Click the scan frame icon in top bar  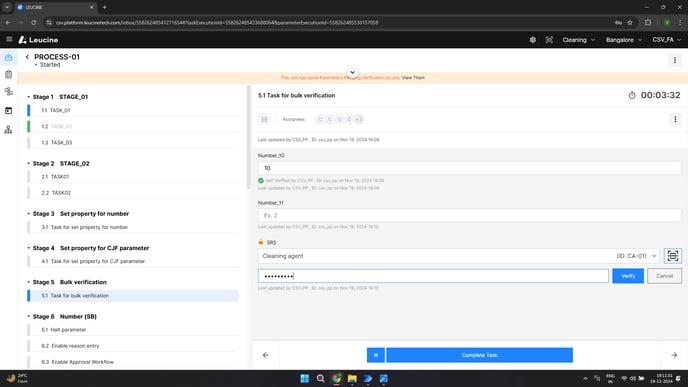pyautogui.click(x=549, y=40)
